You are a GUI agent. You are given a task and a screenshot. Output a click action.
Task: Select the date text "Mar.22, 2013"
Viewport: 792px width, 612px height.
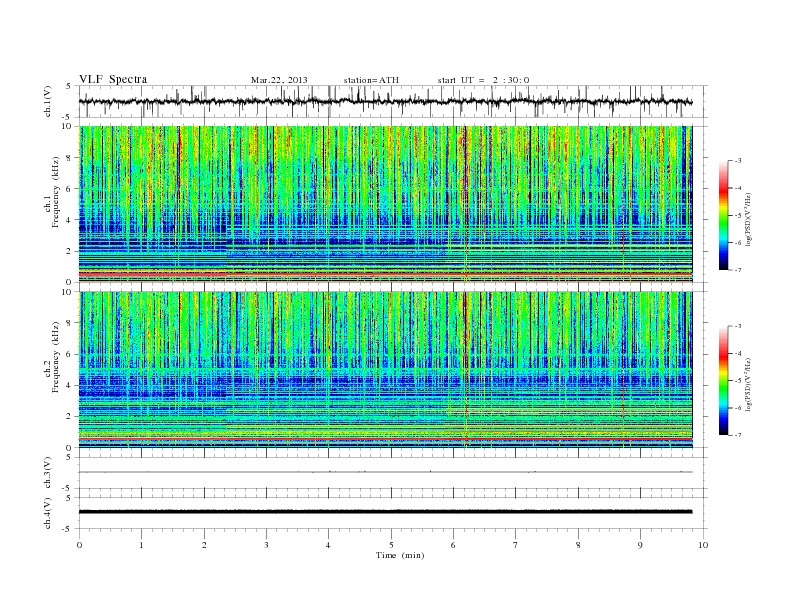pyautogui.click(x=279, y=80)
